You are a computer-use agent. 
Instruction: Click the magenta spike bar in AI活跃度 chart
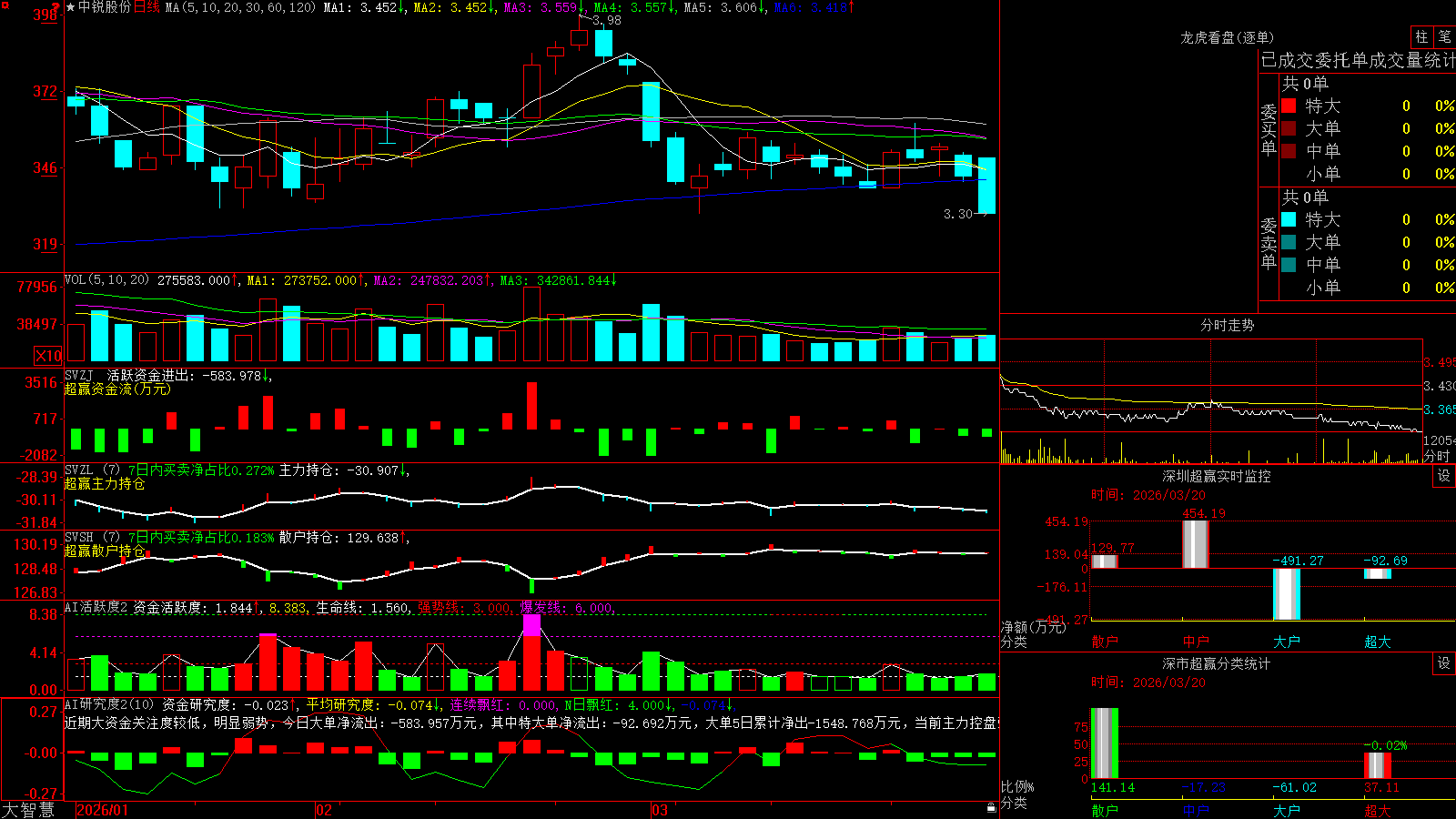[x=532, y=625]
